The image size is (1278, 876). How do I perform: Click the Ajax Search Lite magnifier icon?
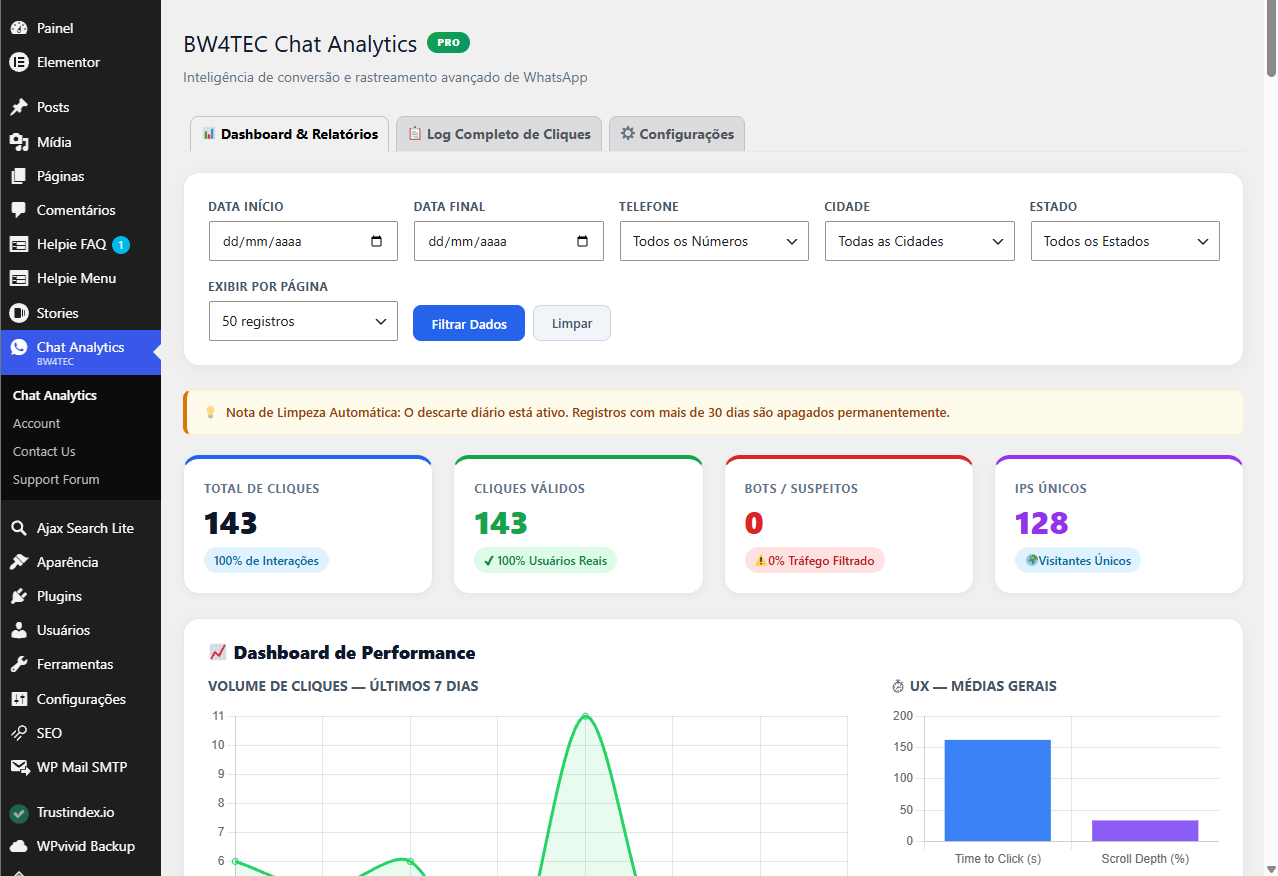tap(19, 528)
